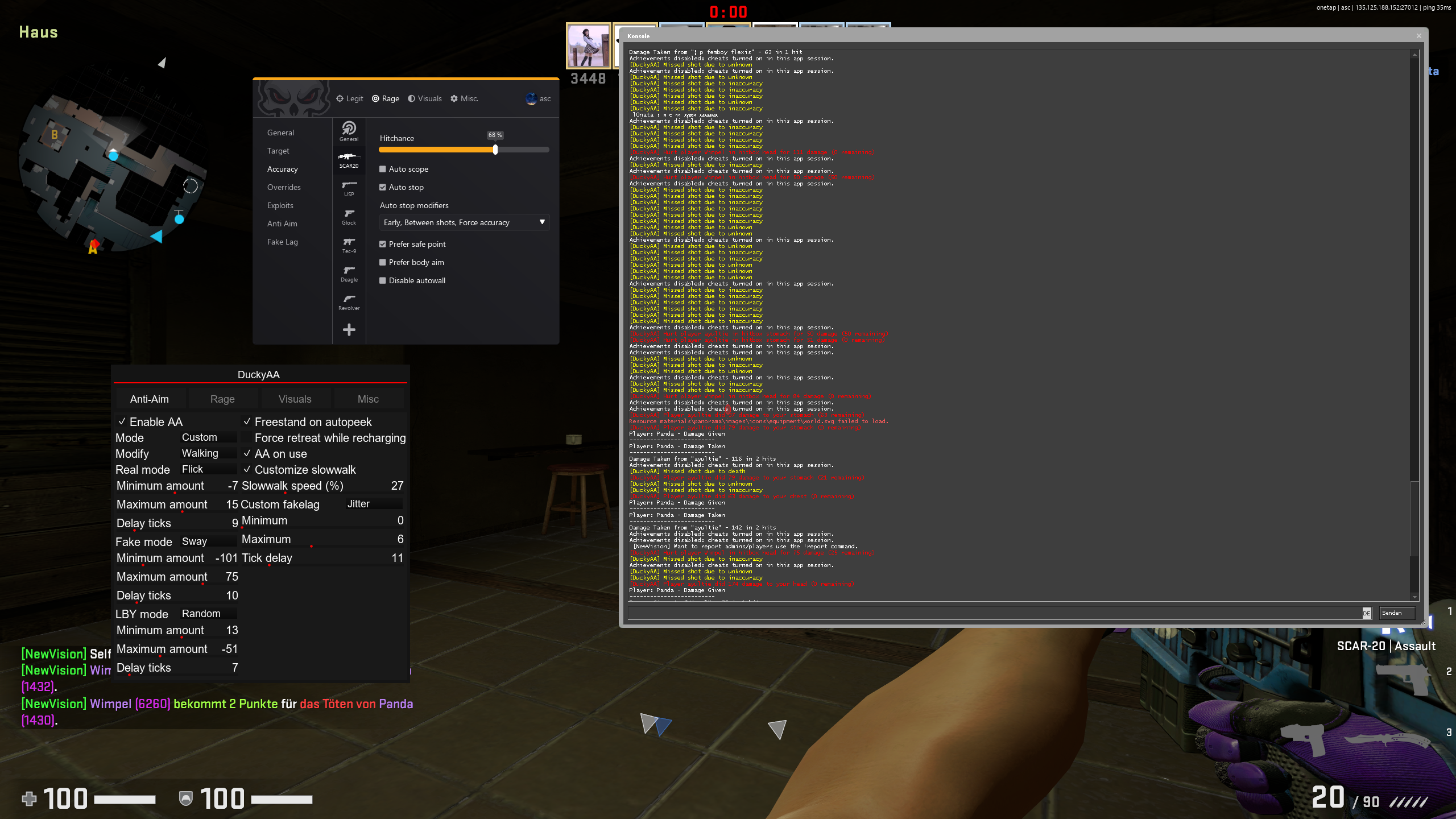Click the up arrow of the Konsole scrollbar

tap(1414, 55)
